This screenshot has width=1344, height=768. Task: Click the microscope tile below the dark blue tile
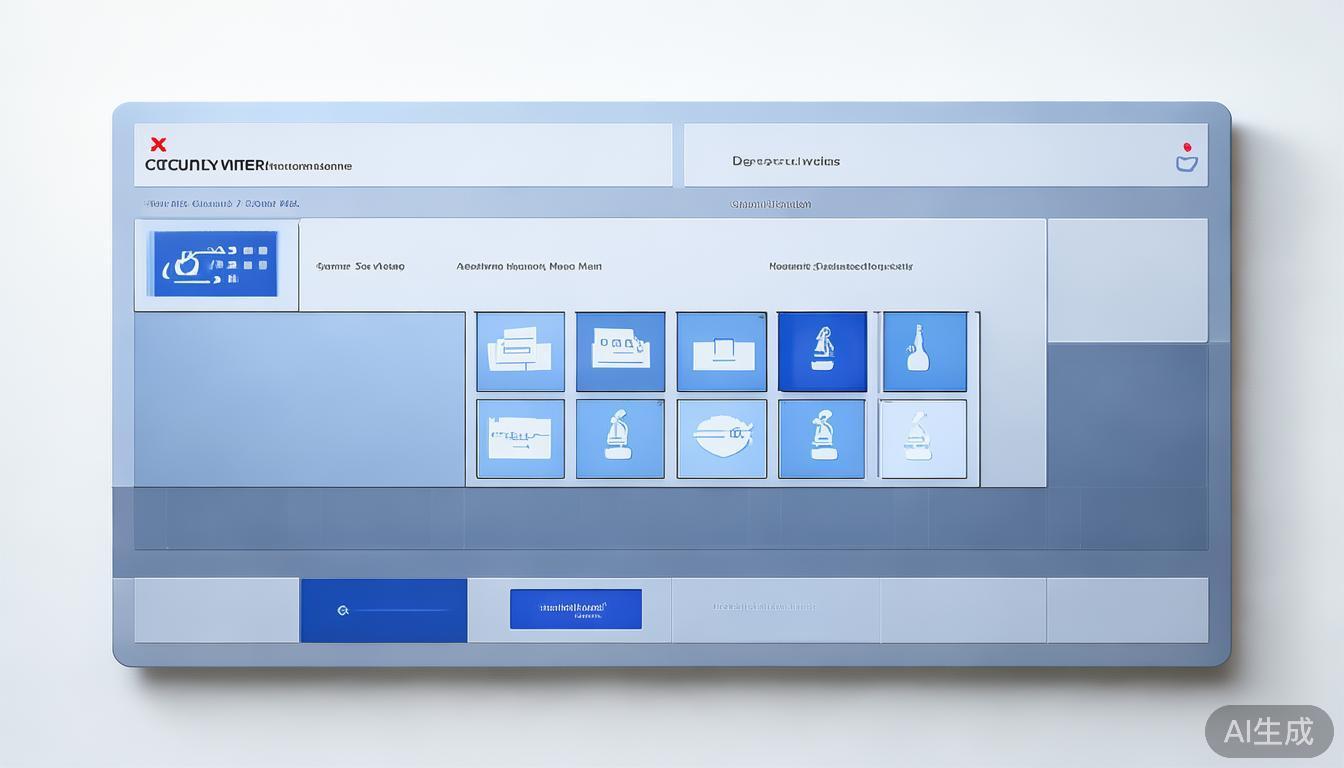pos(822,439)
